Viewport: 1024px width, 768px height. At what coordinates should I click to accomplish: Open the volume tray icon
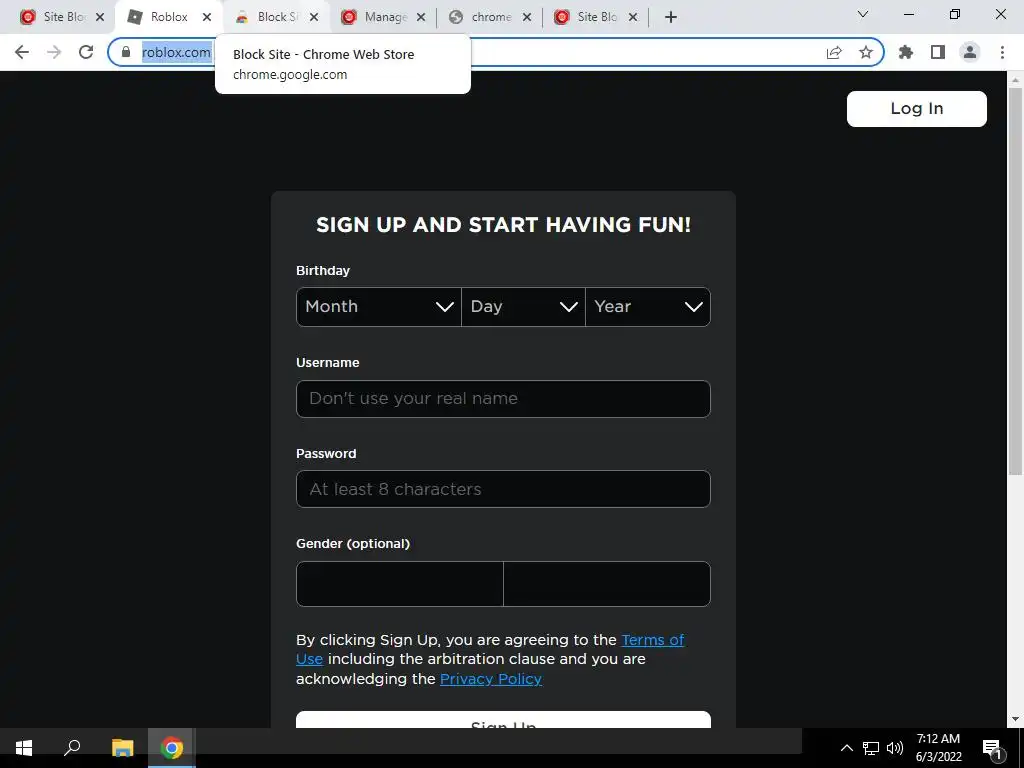coord(895,748)
